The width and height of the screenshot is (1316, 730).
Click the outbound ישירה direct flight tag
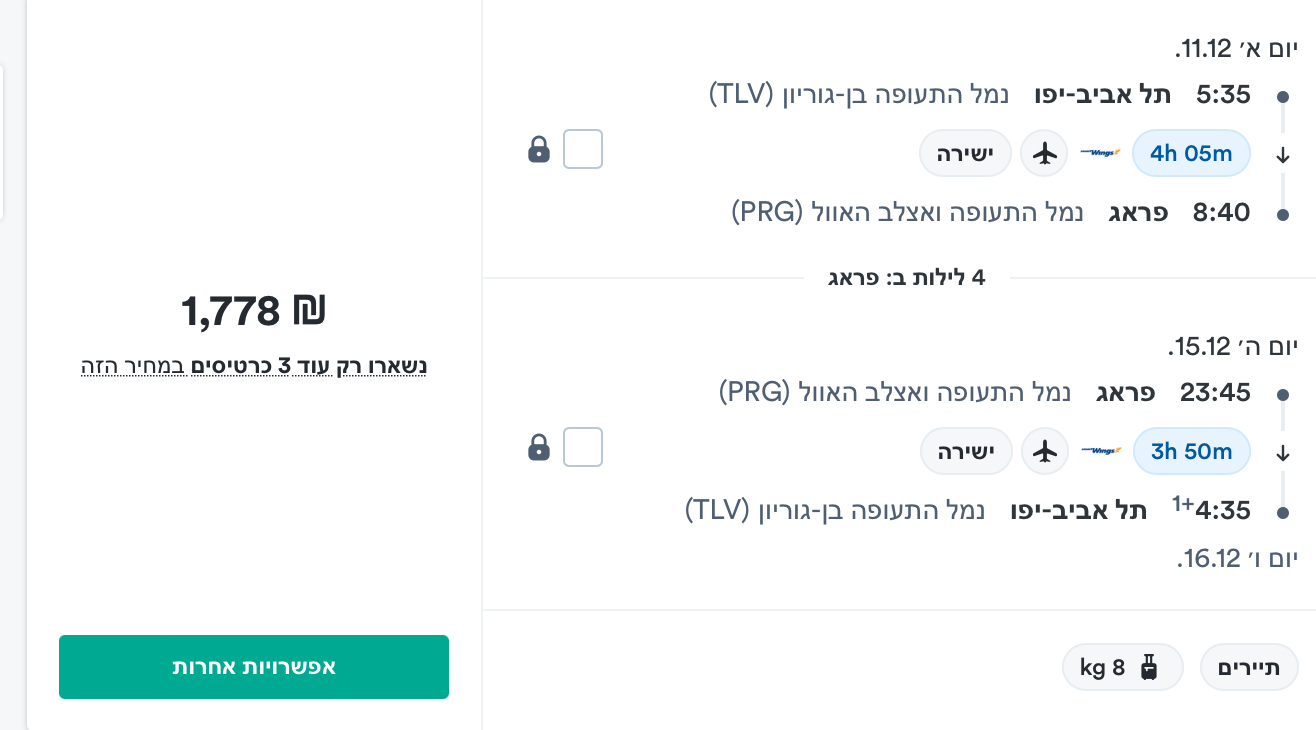click(965, 153)
